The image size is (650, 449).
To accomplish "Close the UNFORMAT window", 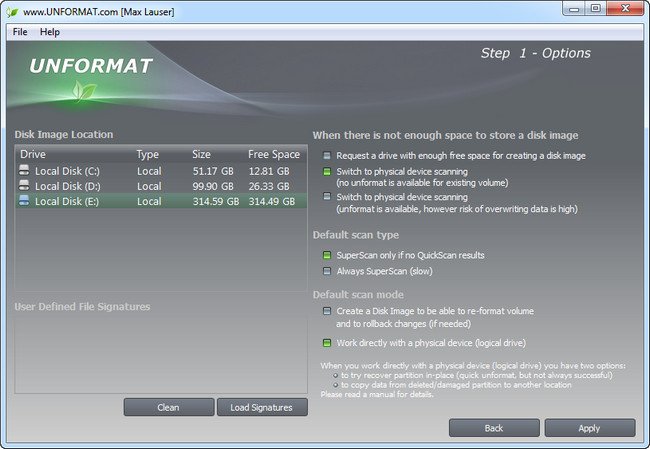I will pyautogui.click(x=626, y=9).
